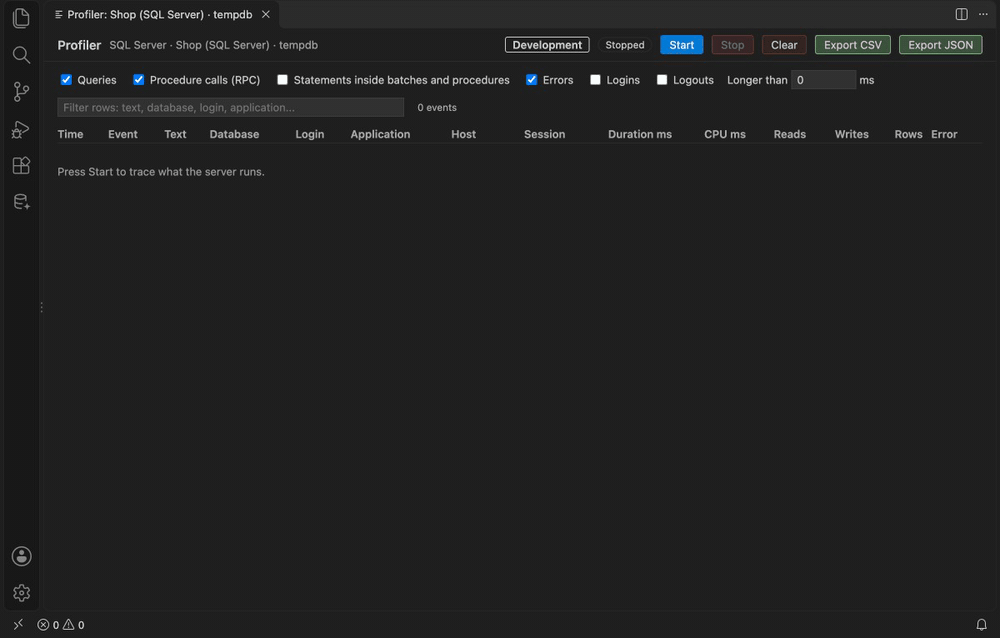
Task: Click the Session column header
Action: coord(544,134)
